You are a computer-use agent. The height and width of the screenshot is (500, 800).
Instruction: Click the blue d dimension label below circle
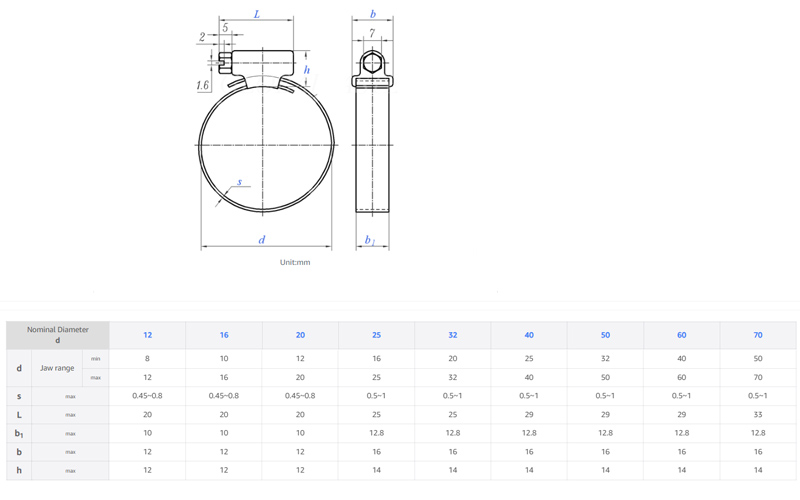coord(262,240)
